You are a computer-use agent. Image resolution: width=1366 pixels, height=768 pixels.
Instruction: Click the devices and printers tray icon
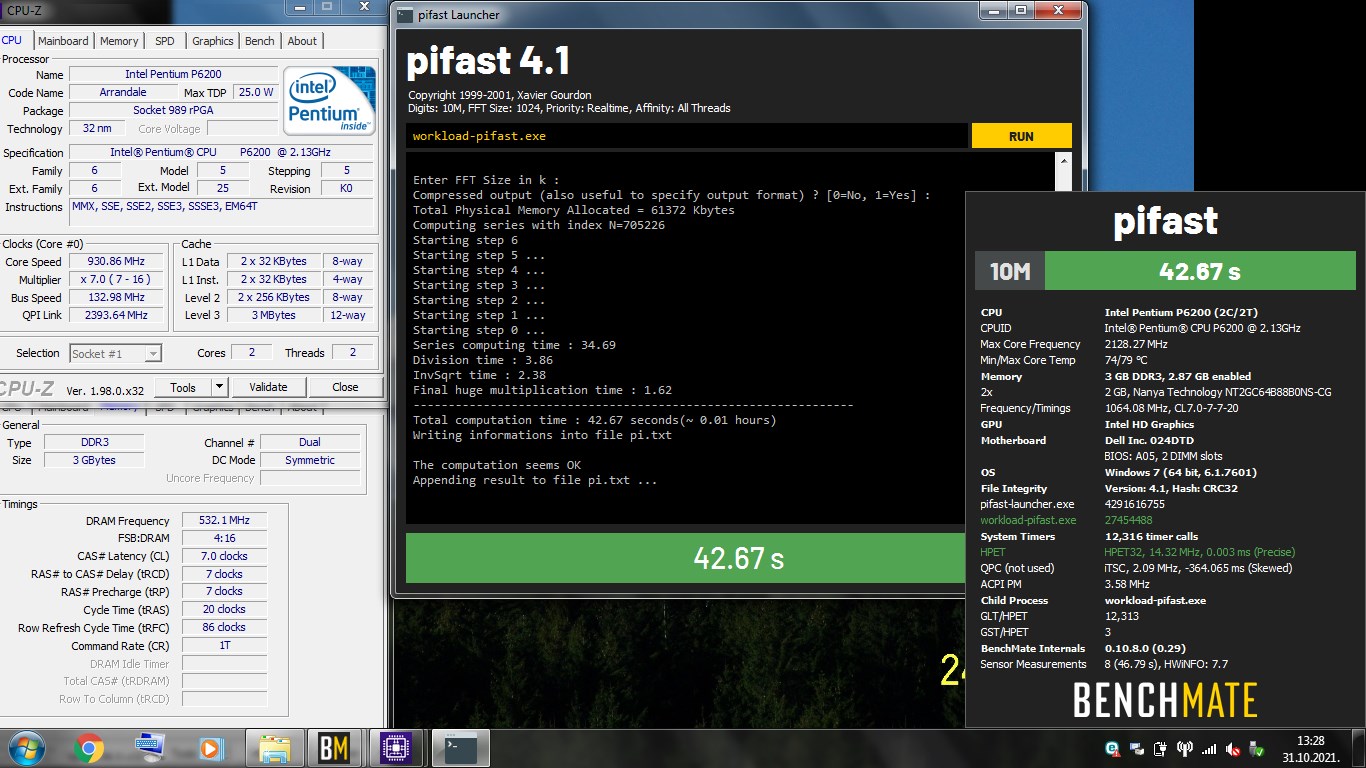click(1137, 748)
